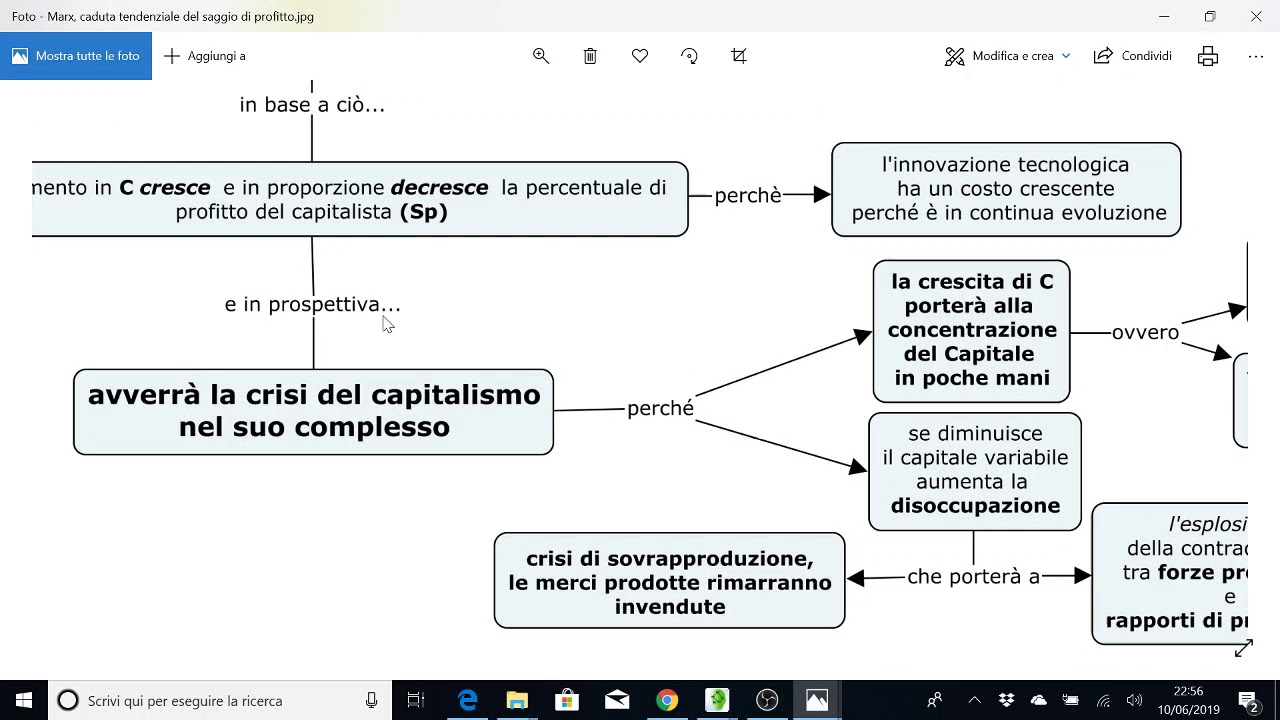Launch Google Chrome from the taskbar
Viewport: 1280px width, 720px height.
667,700
